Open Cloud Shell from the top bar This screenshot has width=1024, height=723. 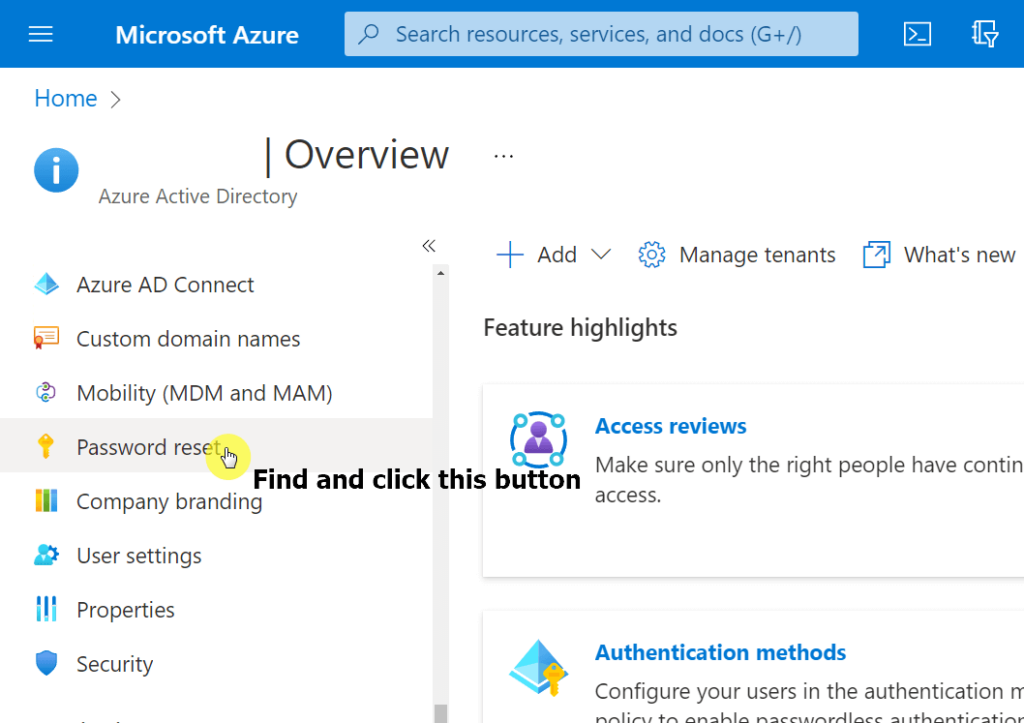[917, 34]
